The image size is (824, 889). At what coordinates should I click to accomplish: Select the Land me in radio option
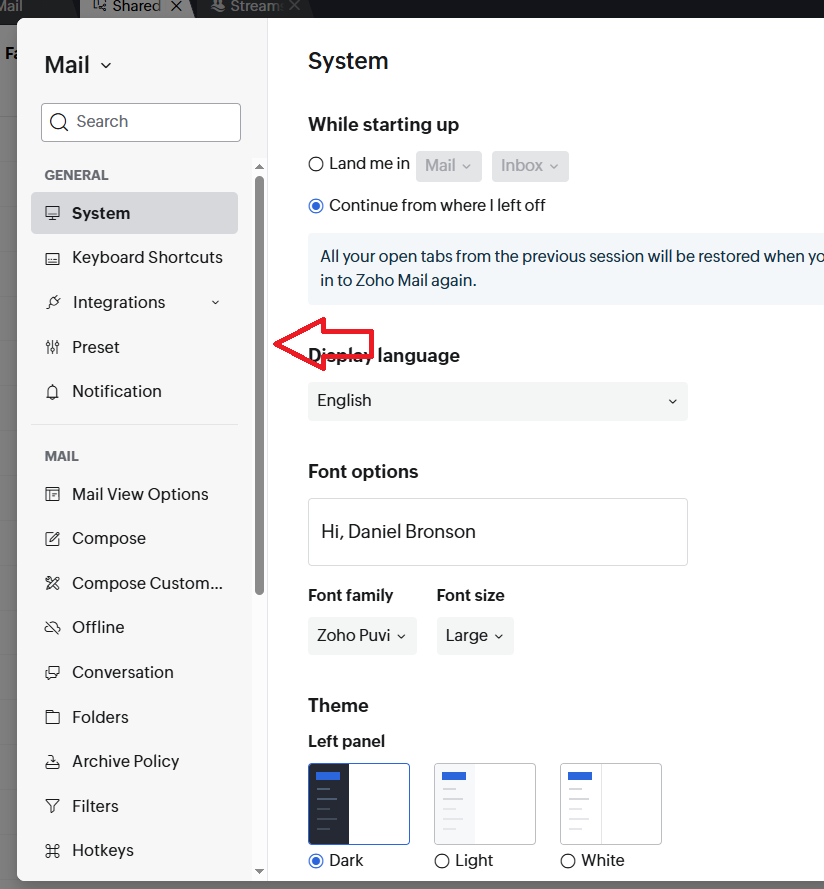316,164
